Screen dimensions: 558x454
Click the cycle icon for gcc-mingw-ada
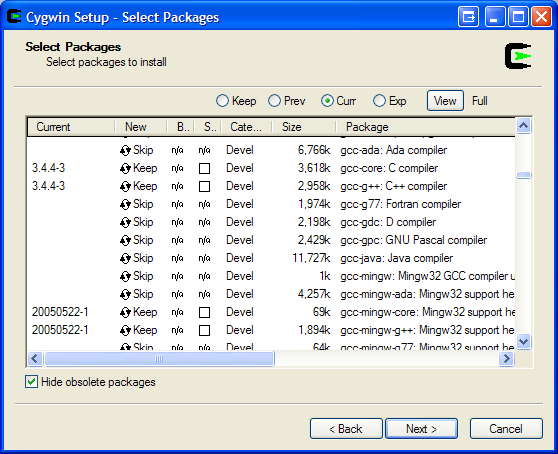pos(125,295)
